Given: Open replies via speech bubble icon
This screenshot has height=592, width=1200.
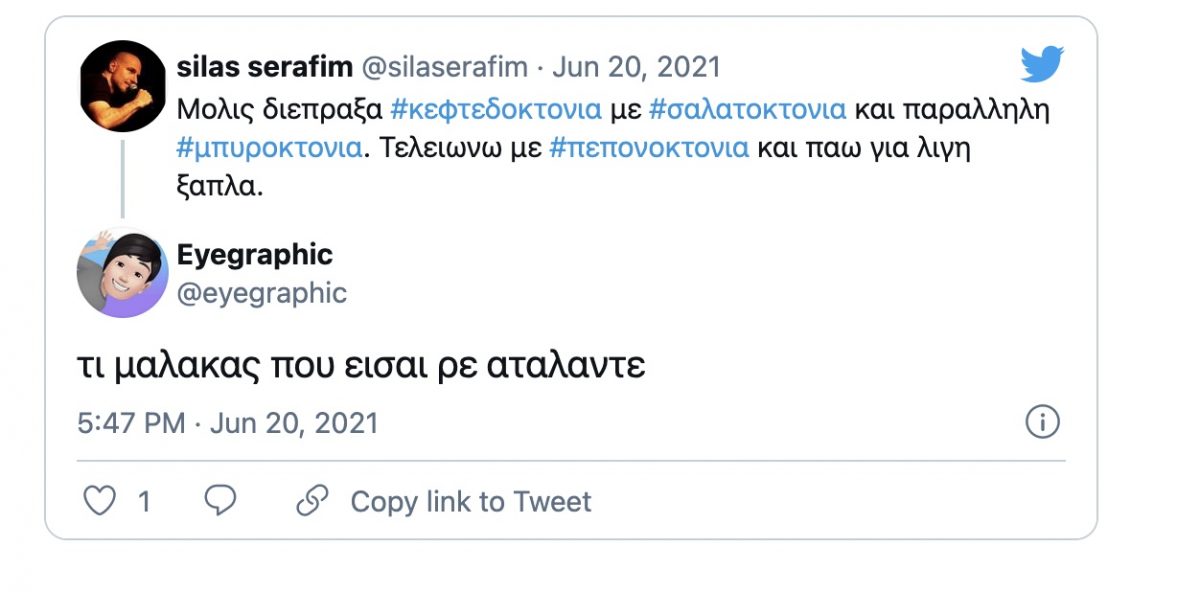Looking at the screenshot, I should tap(220, 500).
